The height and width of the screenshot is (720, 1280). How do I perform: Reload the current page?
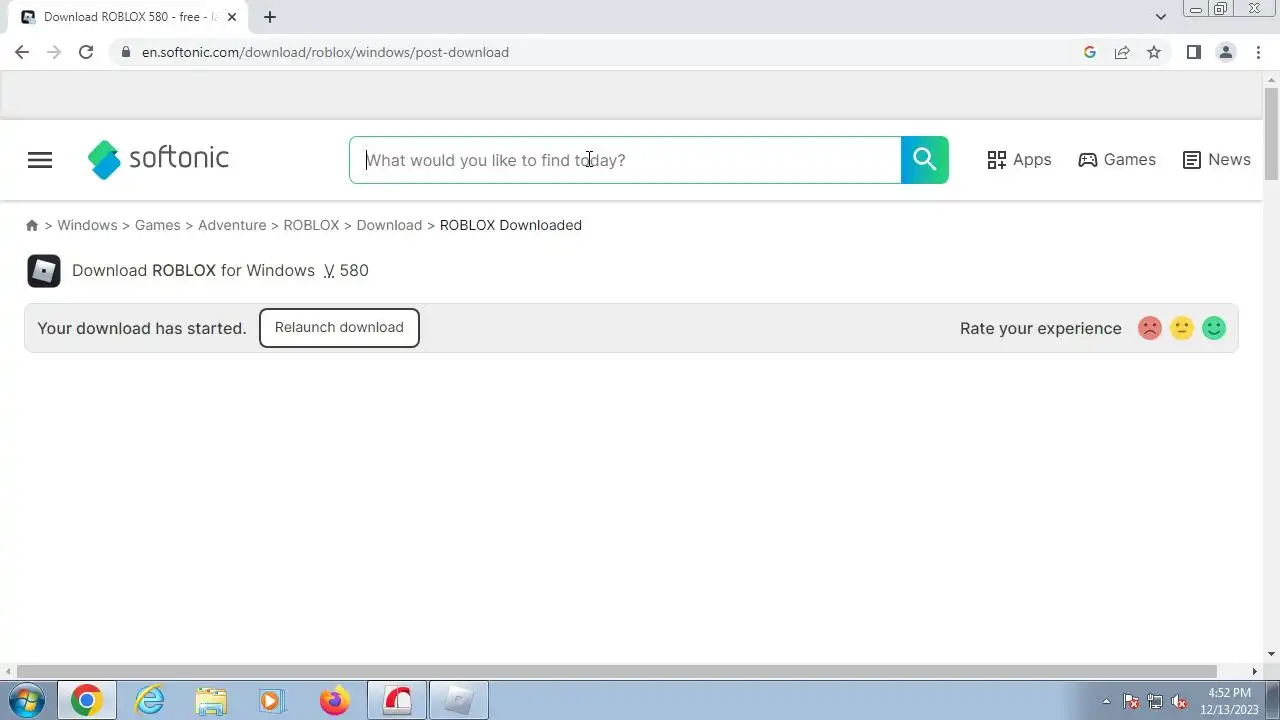point(86,52)
